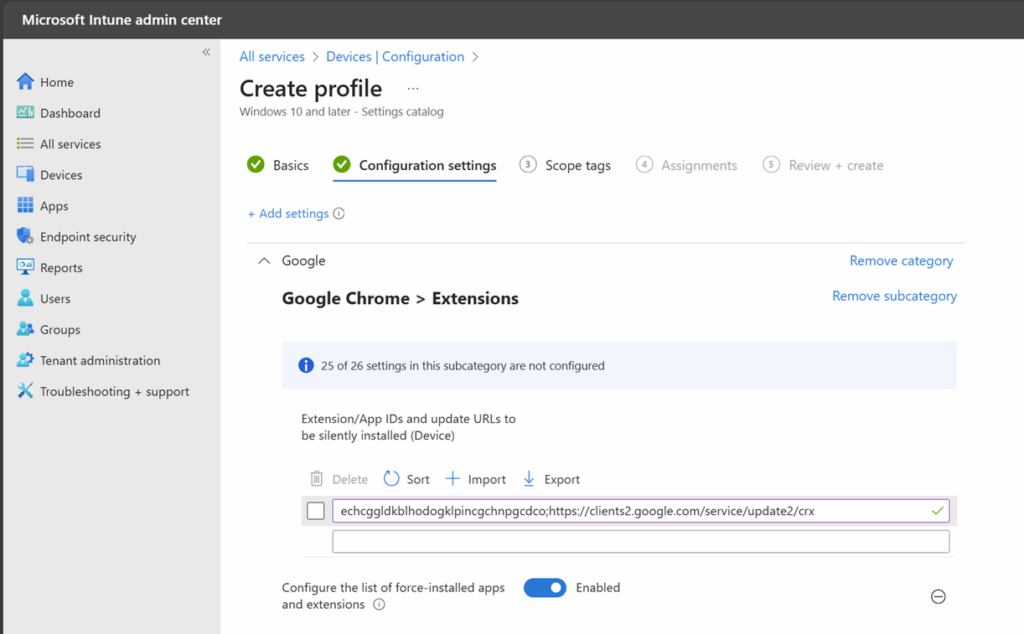Select the Troubleshooting + support tools icon
The image size is (1024, 634).
tap(25, 390)
